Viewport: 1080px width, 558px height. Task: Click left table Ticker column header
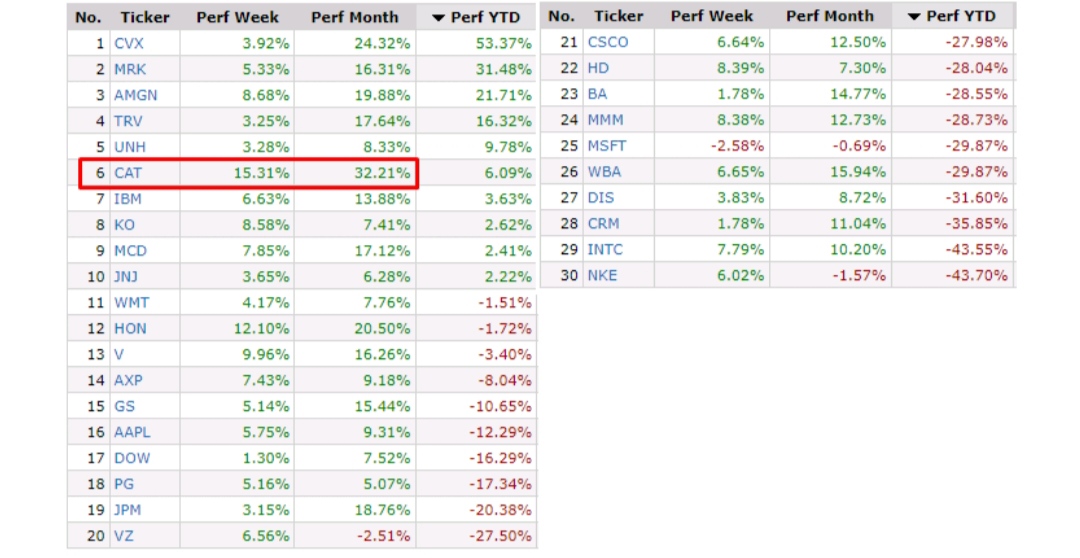(145, 17)
